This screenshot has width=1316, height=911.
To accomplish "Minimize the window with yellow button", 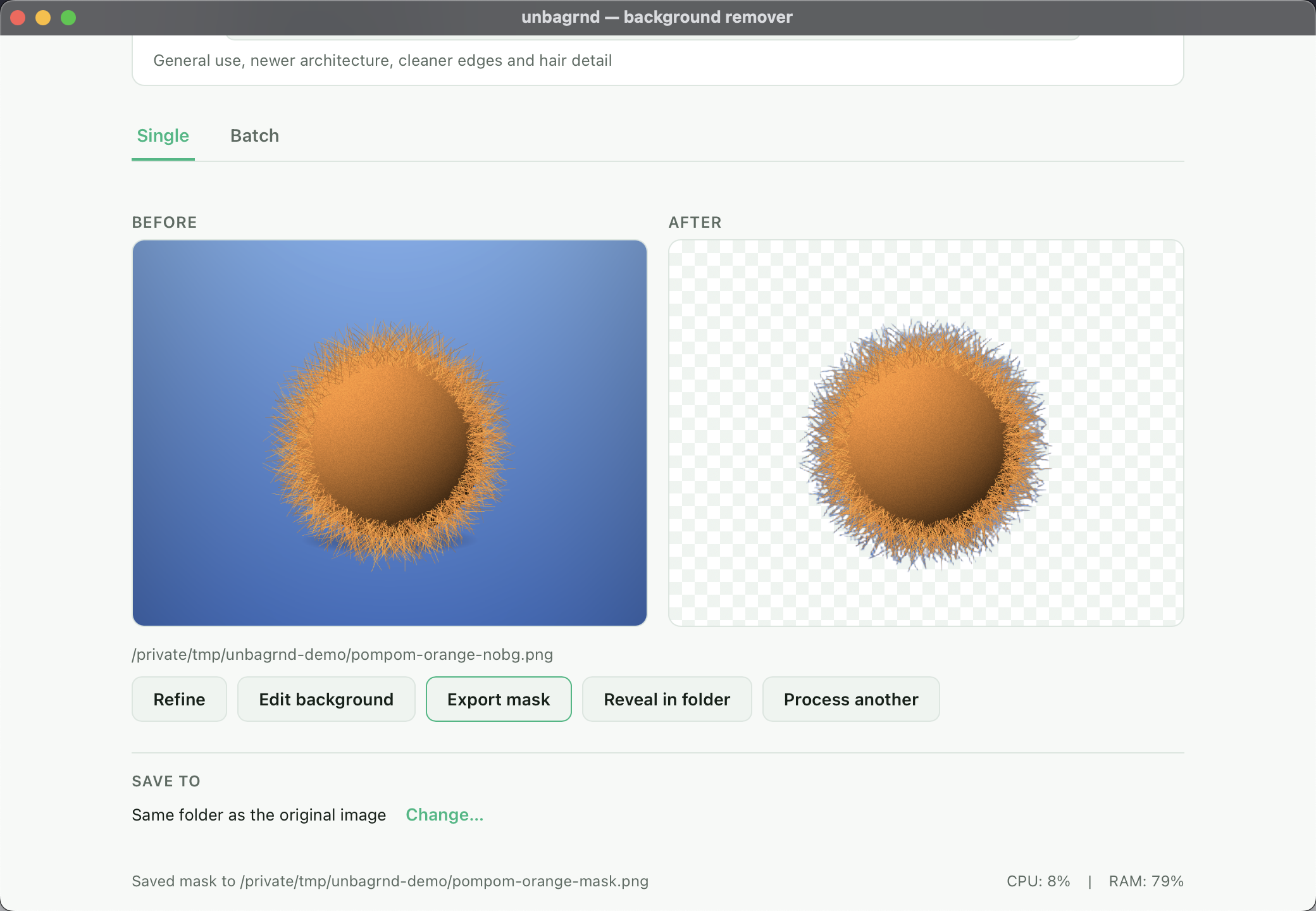I will point(43,18).
